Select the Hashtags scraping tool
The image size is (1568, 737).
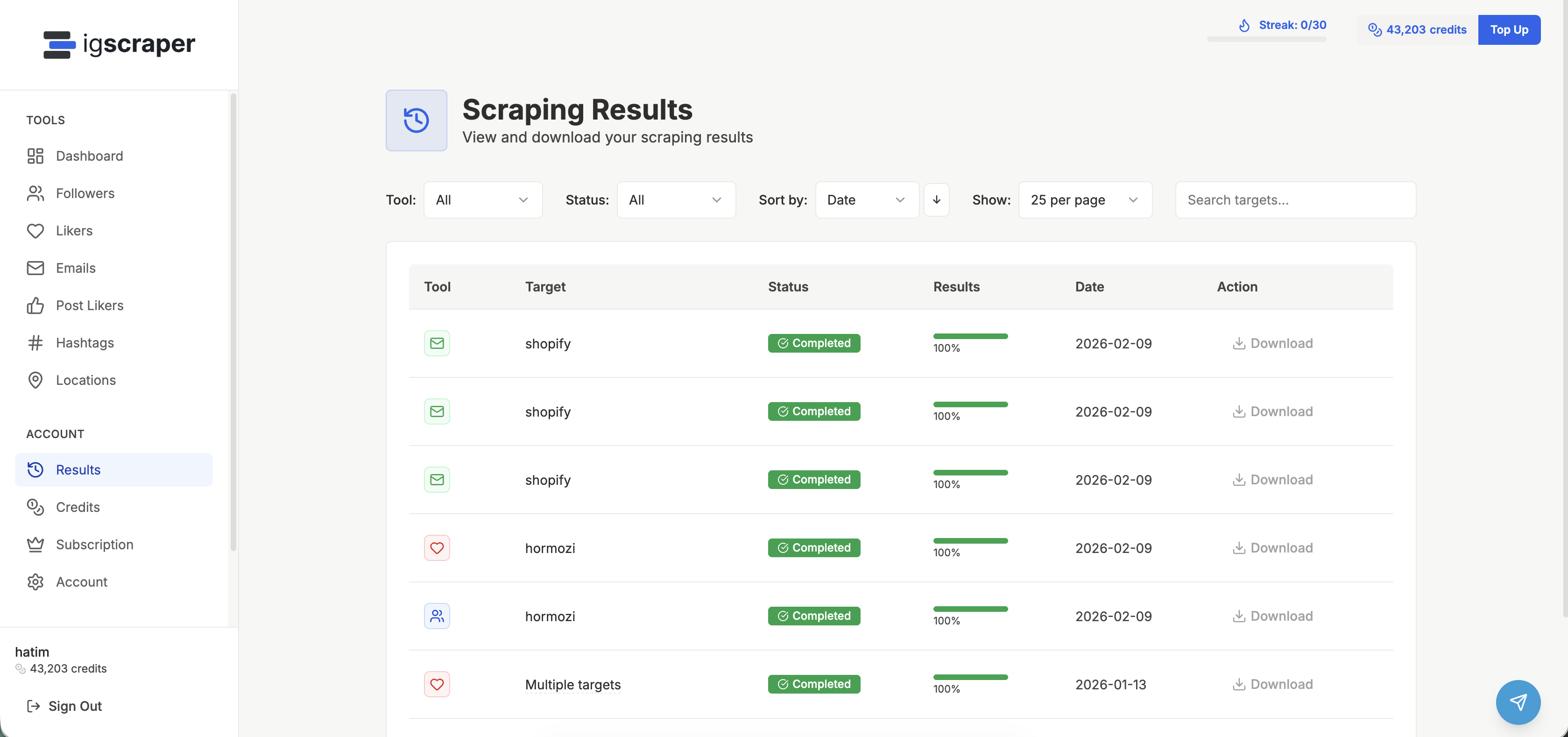85,343
